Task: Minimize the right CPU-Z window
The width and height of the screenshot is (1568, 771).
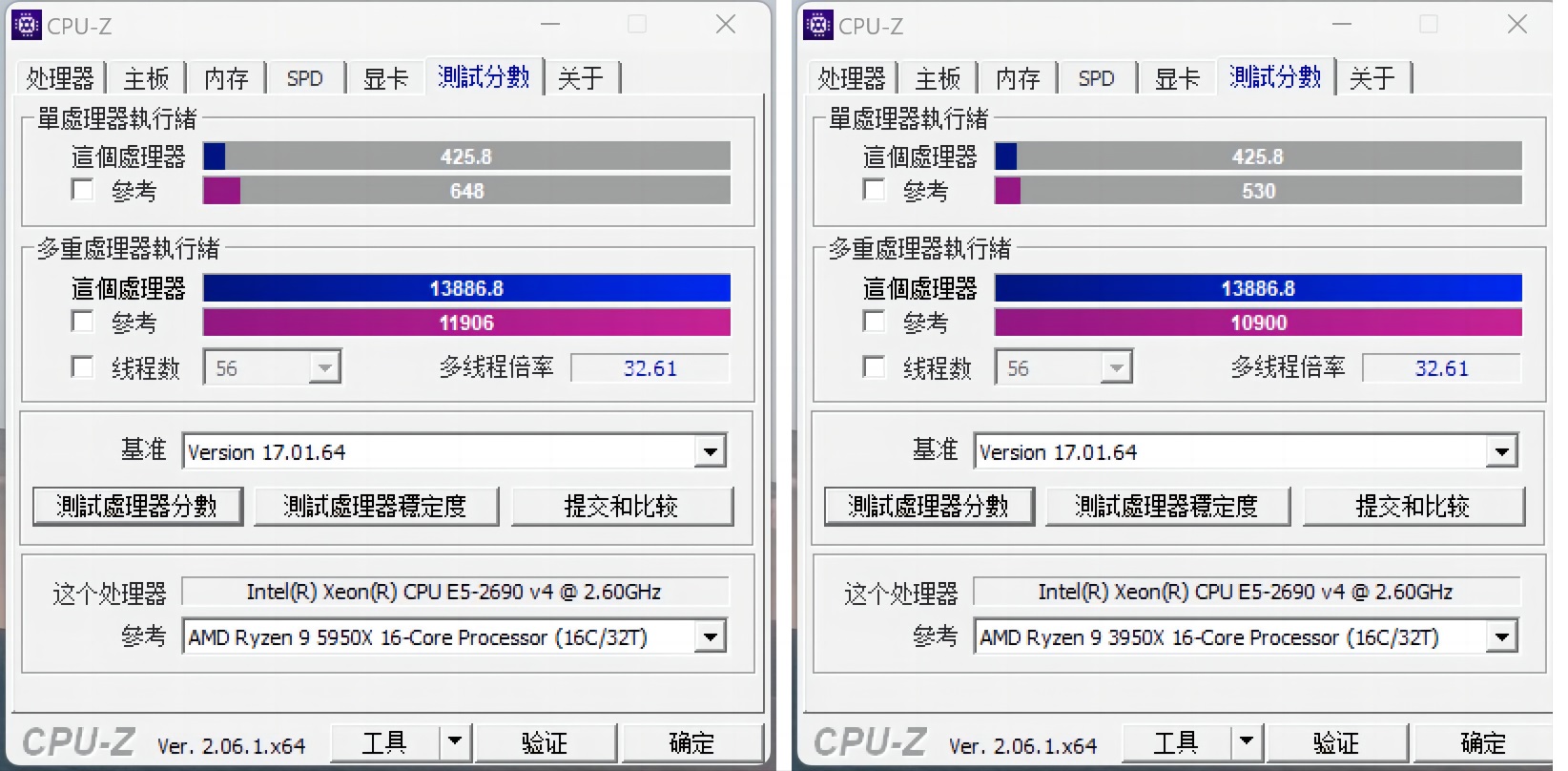Action: click(1342, 24)
